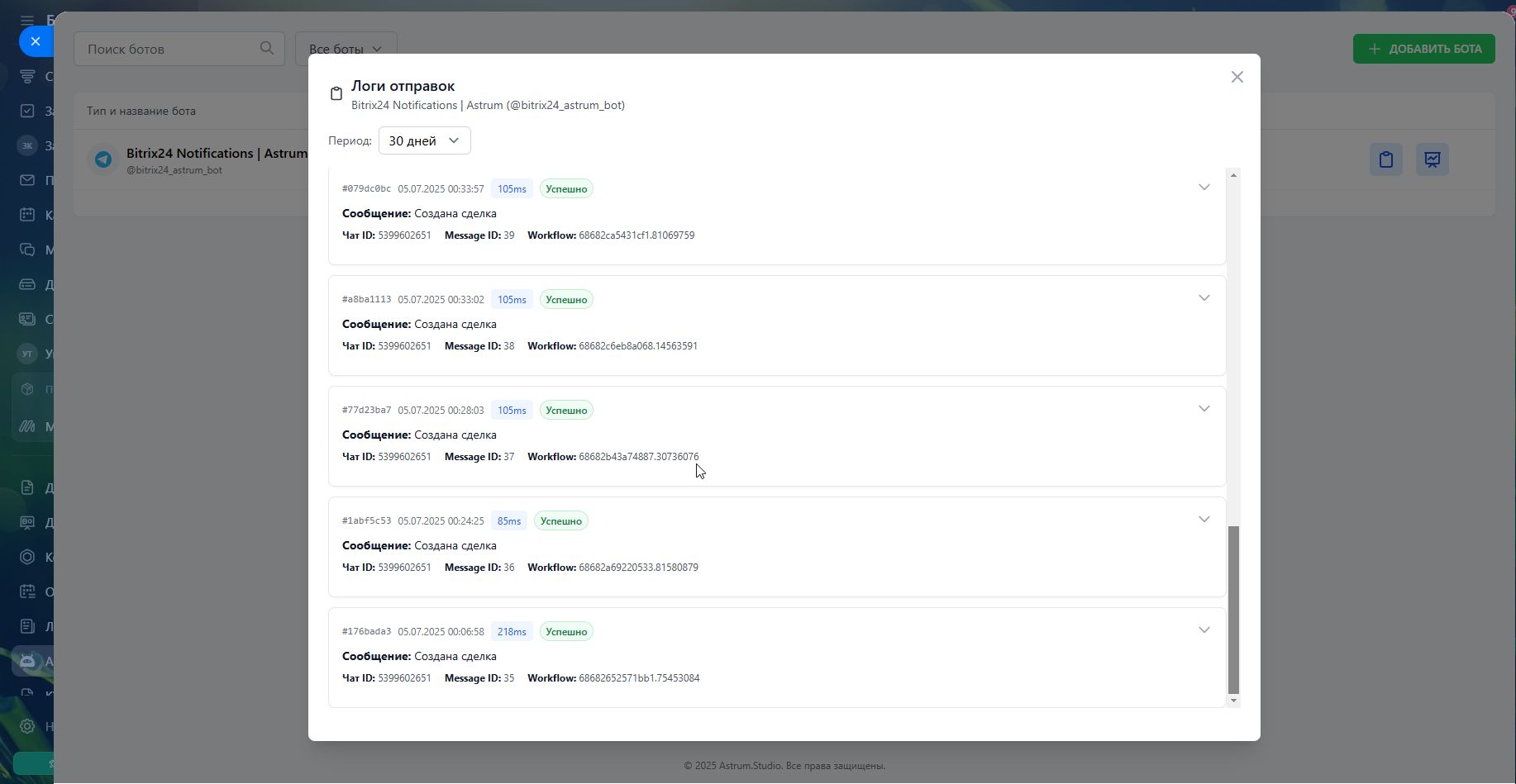The image size is (1516, 784).
Task: Open the Все боты filter dropdown
Action: pyautogui.click(x=346, y=49)
